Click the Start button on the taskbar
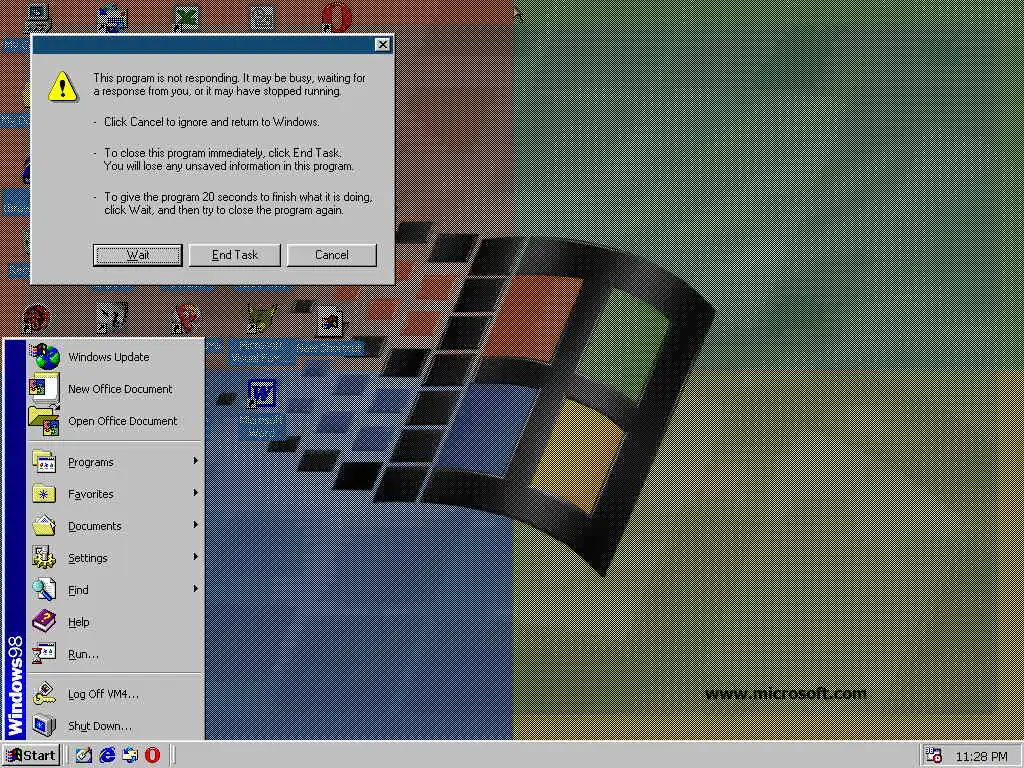This screenshot has height=768, width=1024. tap(31, 756)
